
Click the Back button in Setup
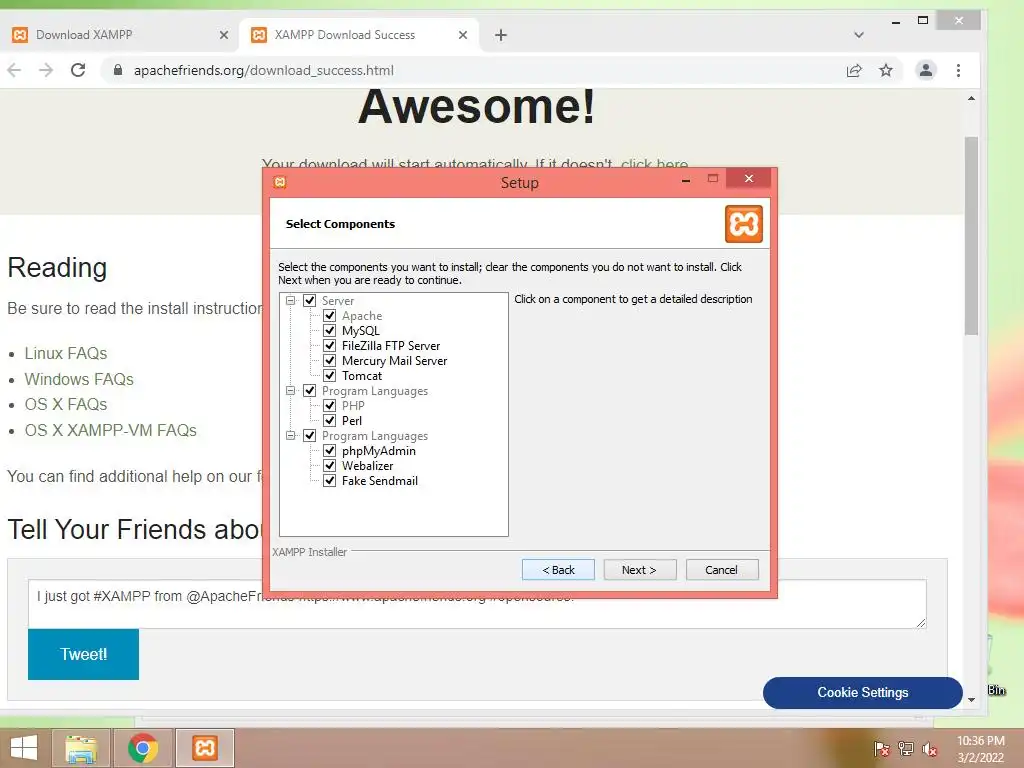(558, 569)
